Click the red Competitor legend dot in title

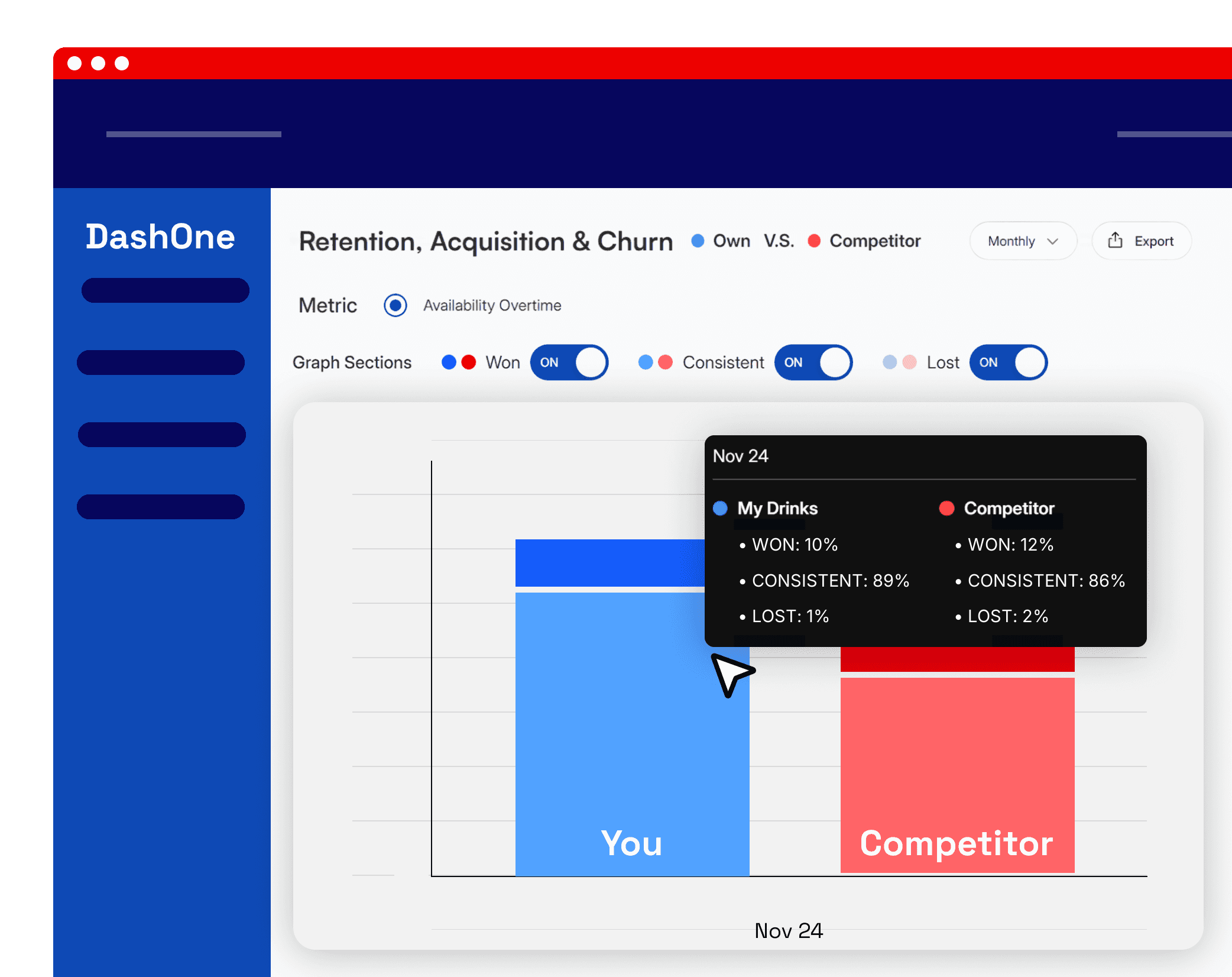point(814,241)
